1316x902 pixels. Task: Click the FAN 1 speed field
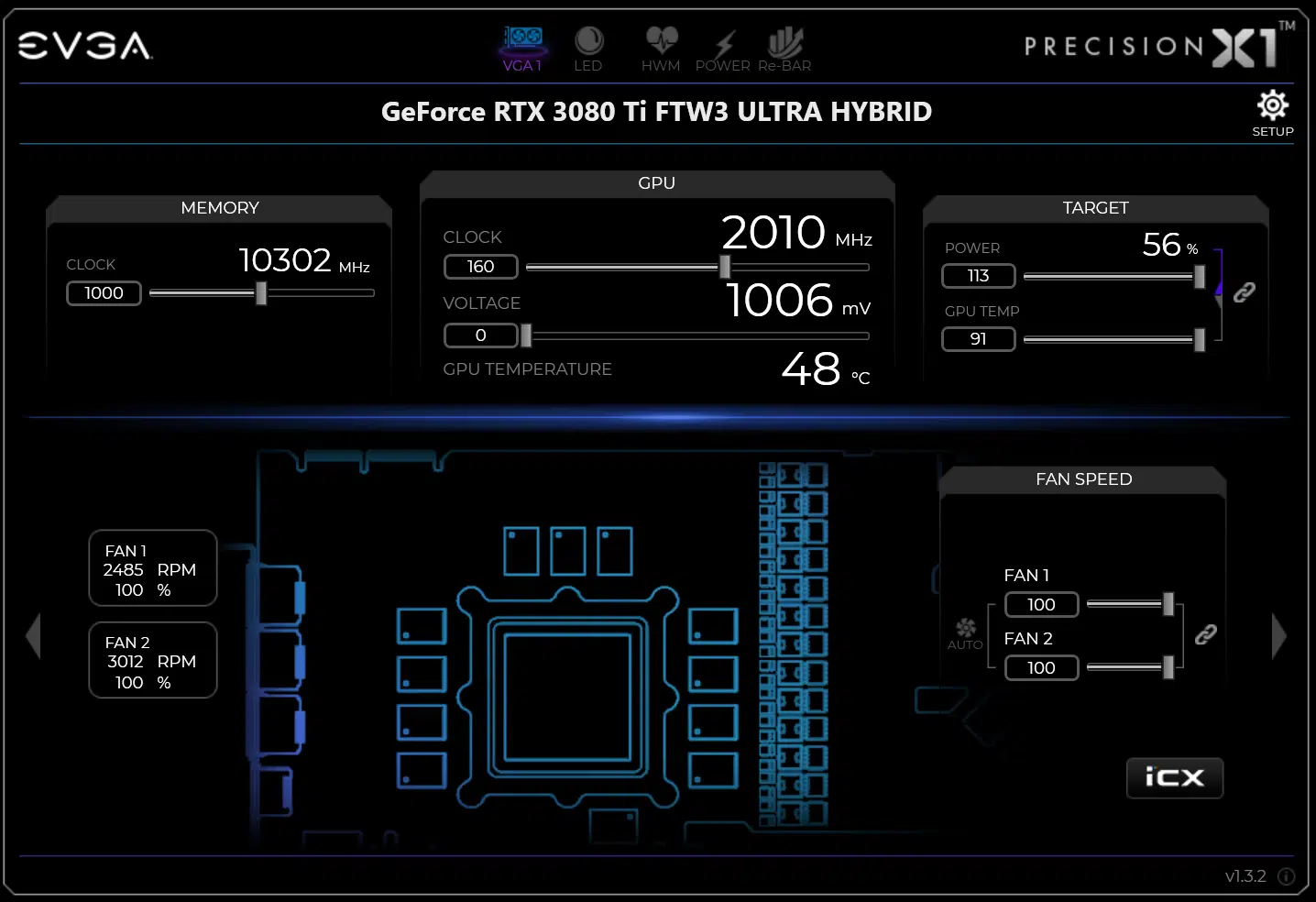(1042, 605)
